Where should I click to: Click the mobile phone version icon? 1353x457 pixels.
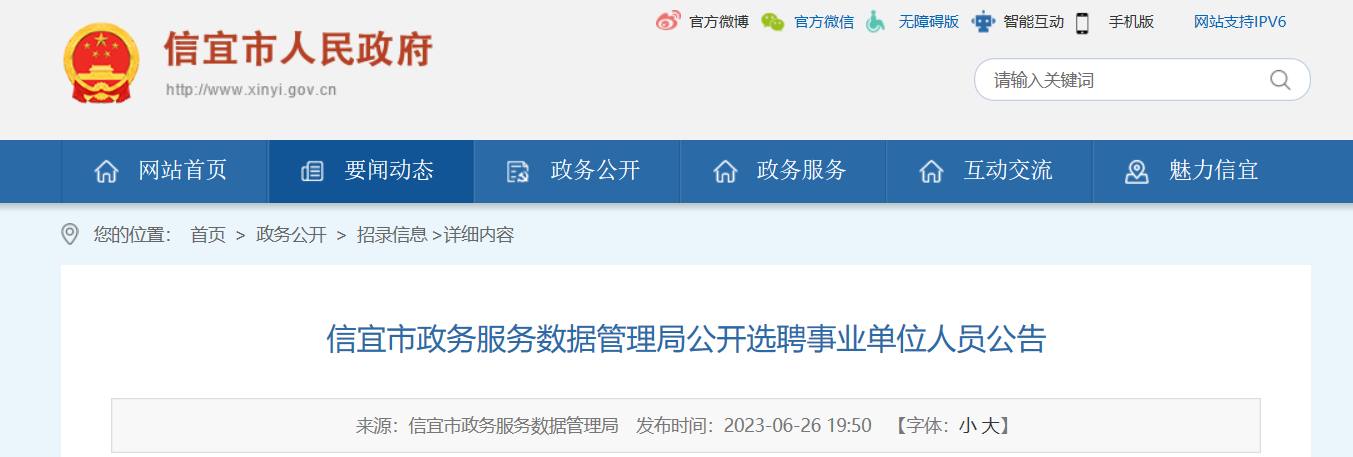tap(1082, 22)
